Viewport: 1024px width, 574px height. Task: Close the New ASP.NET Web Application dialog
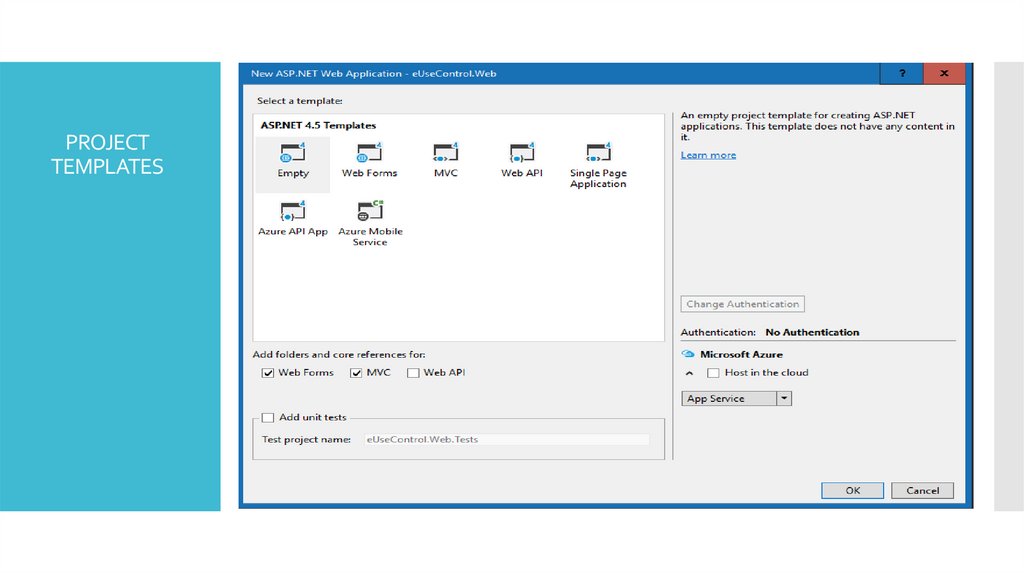pyautogui.click(x=944, y=73)
